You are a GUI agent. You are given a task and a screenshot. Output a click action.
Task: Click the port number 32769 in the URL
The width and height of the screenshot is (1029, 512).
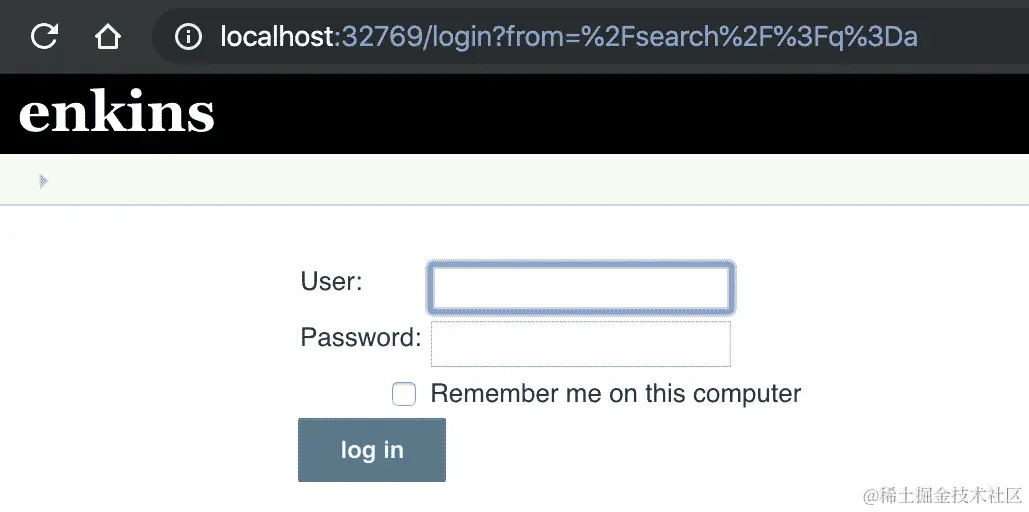pyautogui.click(x=383, y=37)
